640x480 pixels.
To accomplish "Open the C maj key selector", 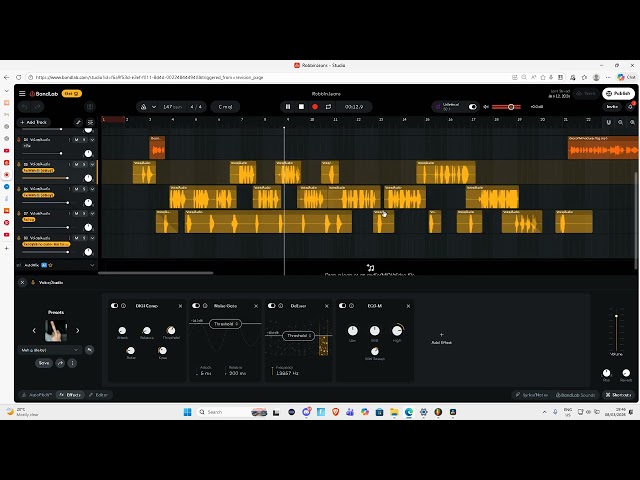I will [x=225, y=107].
